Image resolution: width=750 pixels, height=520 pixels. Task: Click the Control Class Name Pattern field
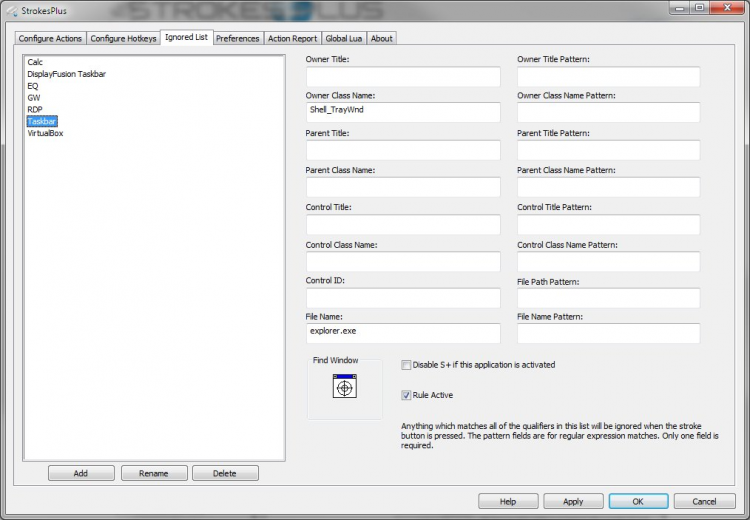[608, 262]
